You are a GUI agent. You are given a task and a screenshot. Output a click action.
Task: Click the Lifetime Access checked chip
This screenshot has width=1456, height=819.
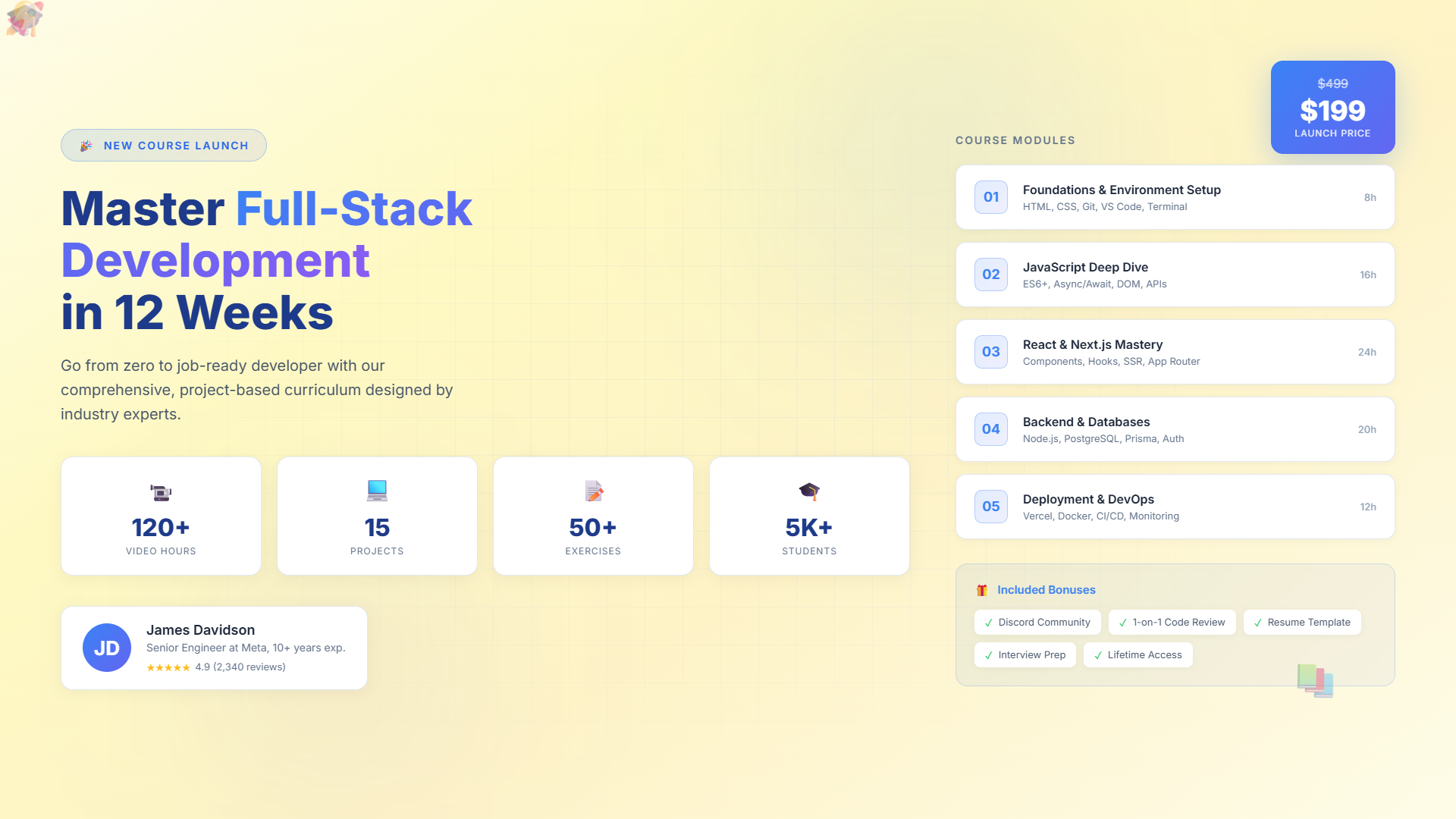(1137, 655)
